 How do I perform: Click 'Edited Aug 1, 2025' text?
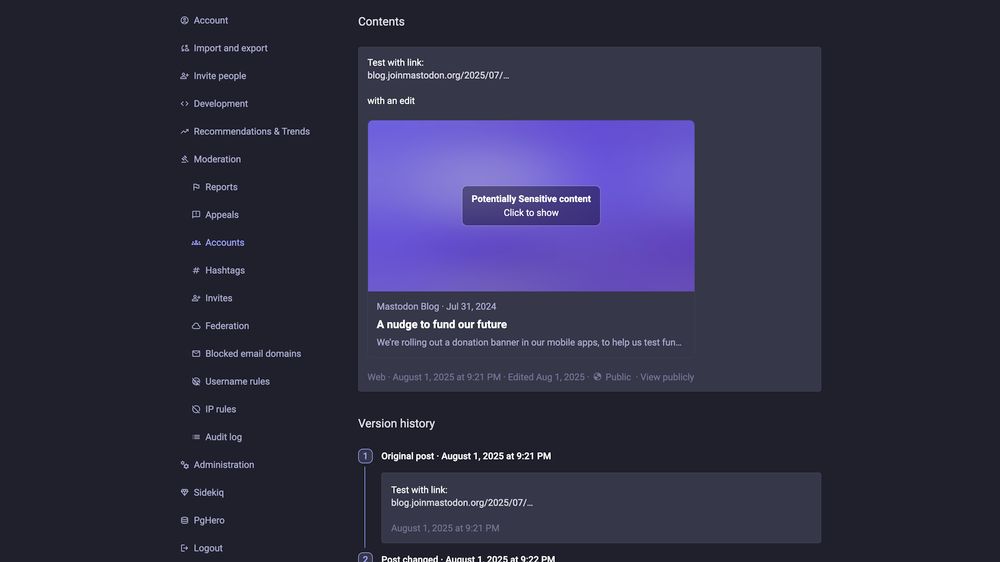pos(546,377)
